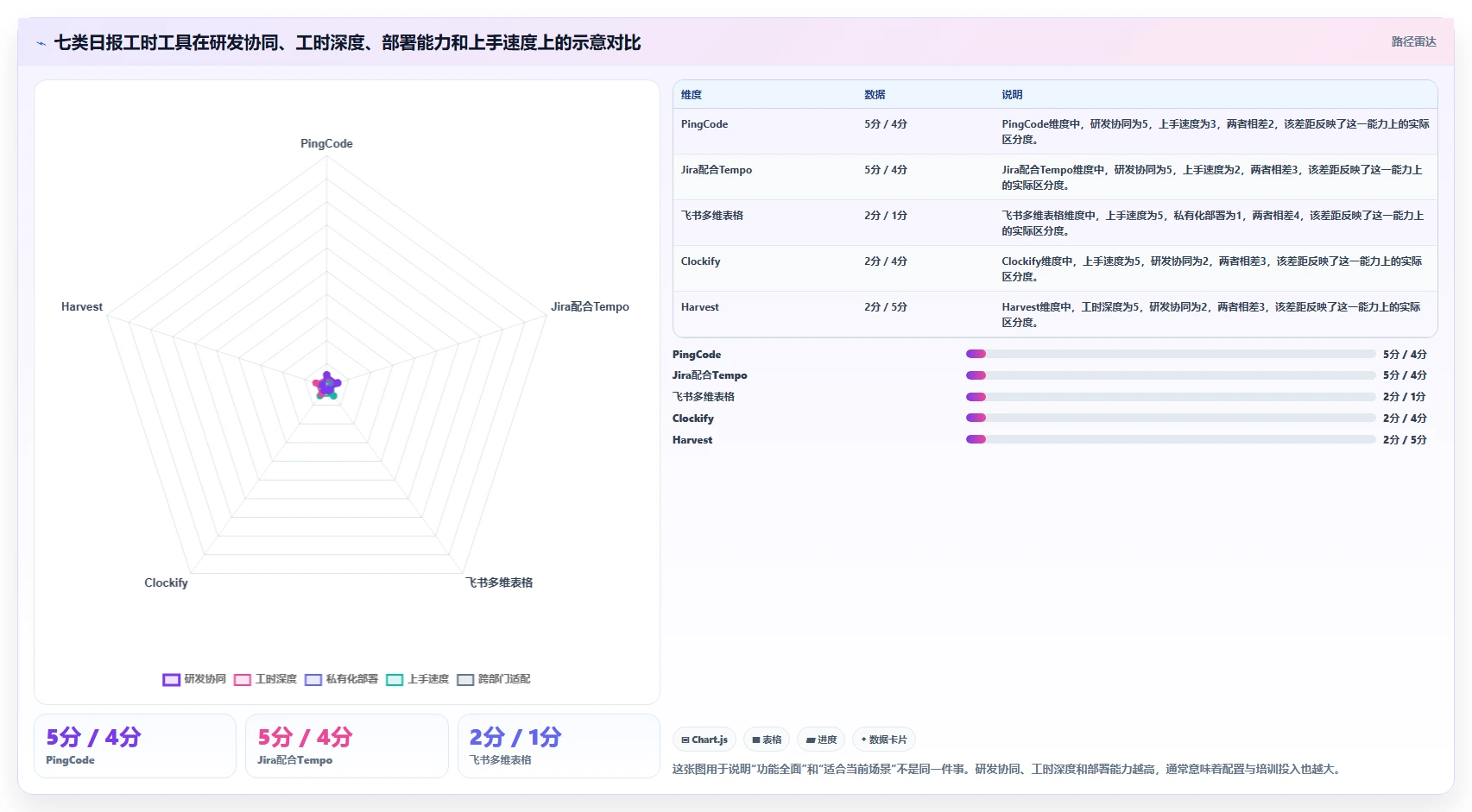Click the Harvest label in progress list

692,440
